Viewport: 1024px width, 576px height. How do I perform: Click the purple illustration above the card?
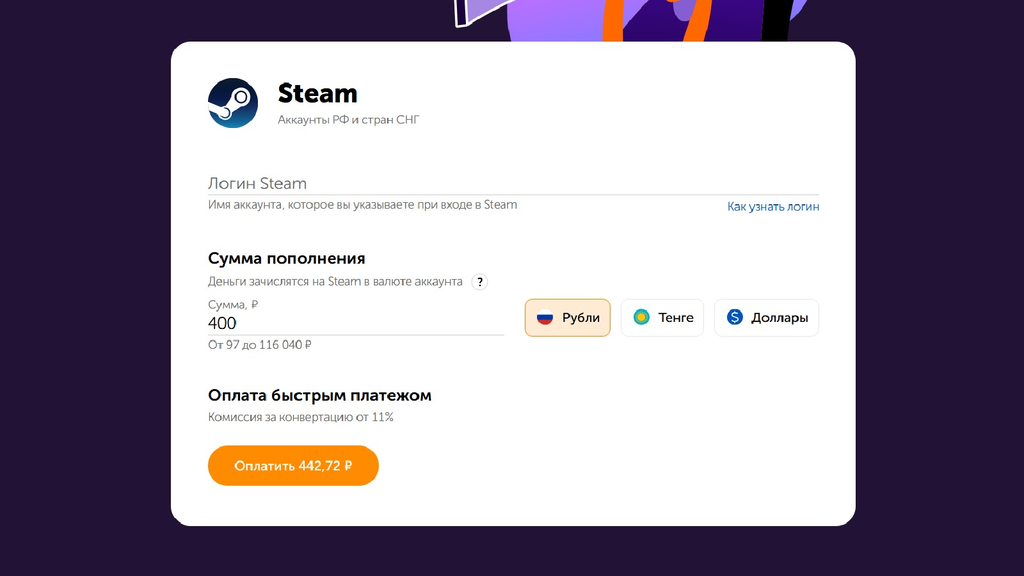pos(631,20)
